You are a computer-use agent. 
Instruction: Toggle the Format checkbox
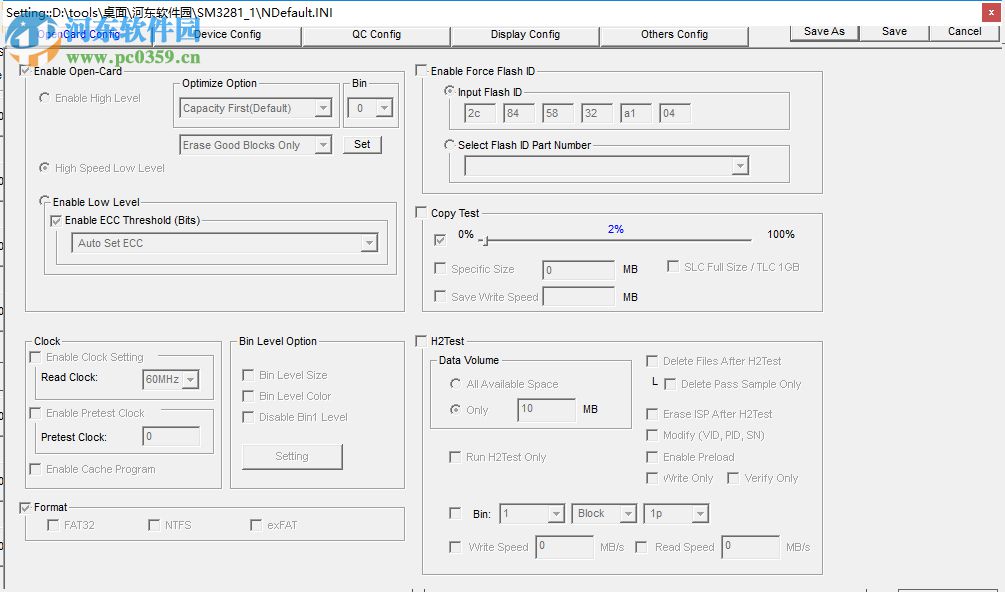coord(25,507)
